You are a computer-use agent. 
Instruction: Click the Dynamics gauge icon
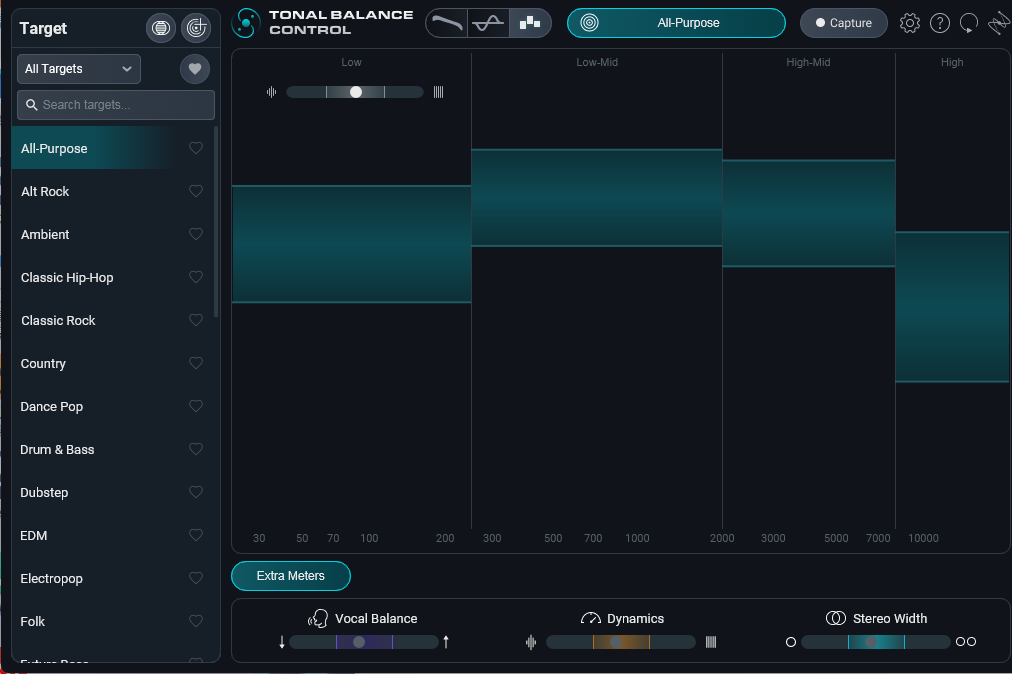click(591, 618)
